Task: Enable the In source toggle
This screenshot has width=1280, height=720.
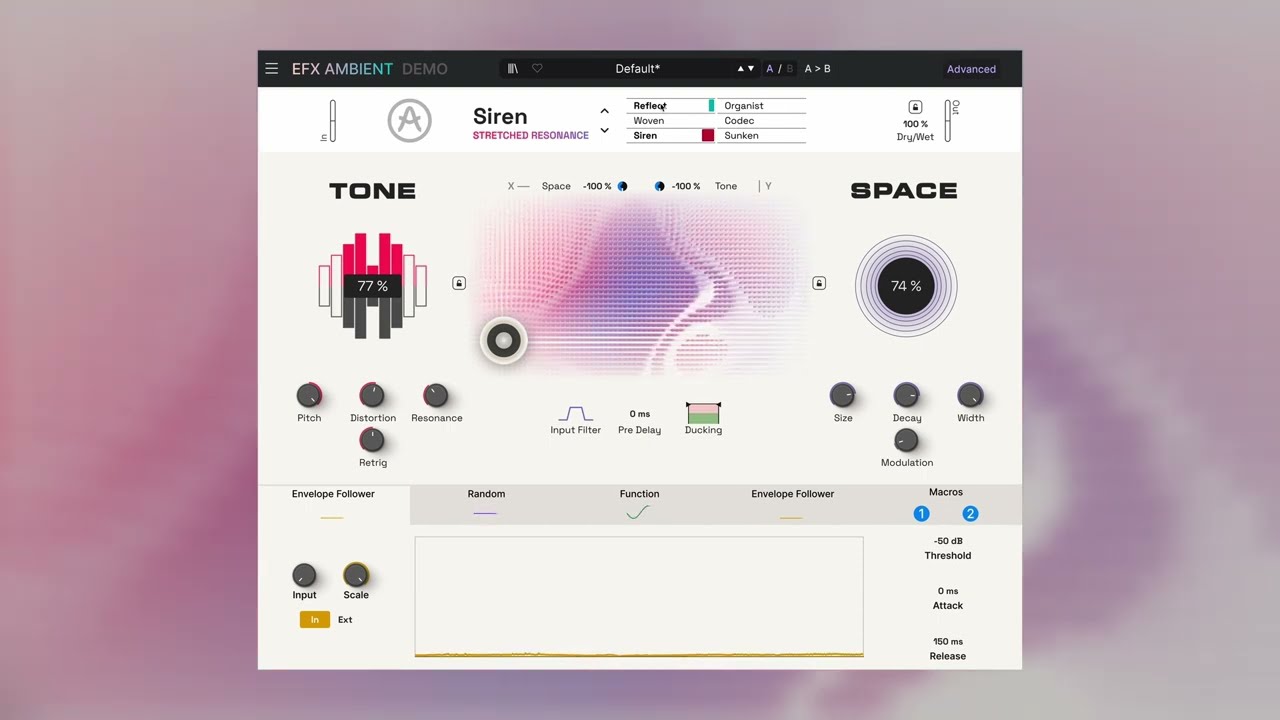Action: point(314,620)
